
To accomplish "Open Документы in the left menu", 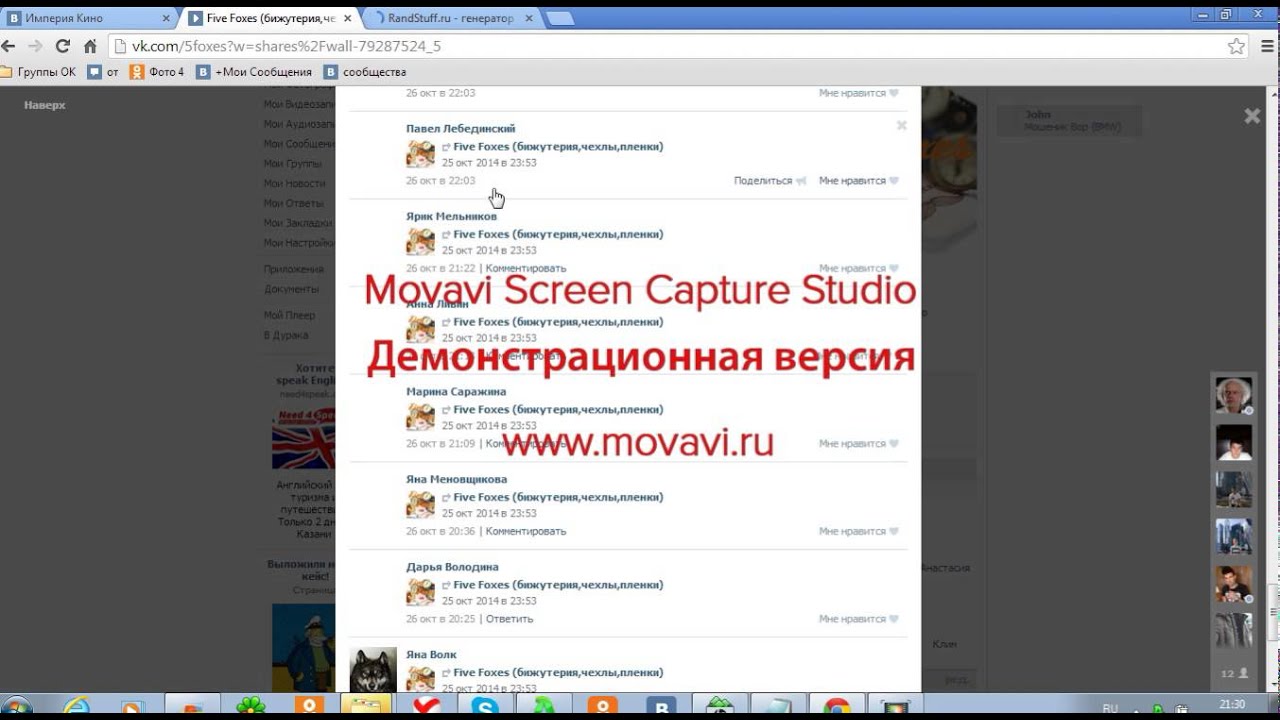I will 292,289.
